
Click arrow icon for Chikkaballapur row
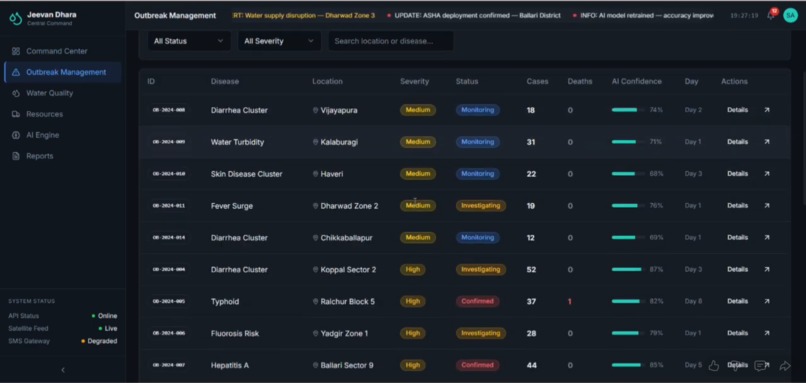point(767,238)
